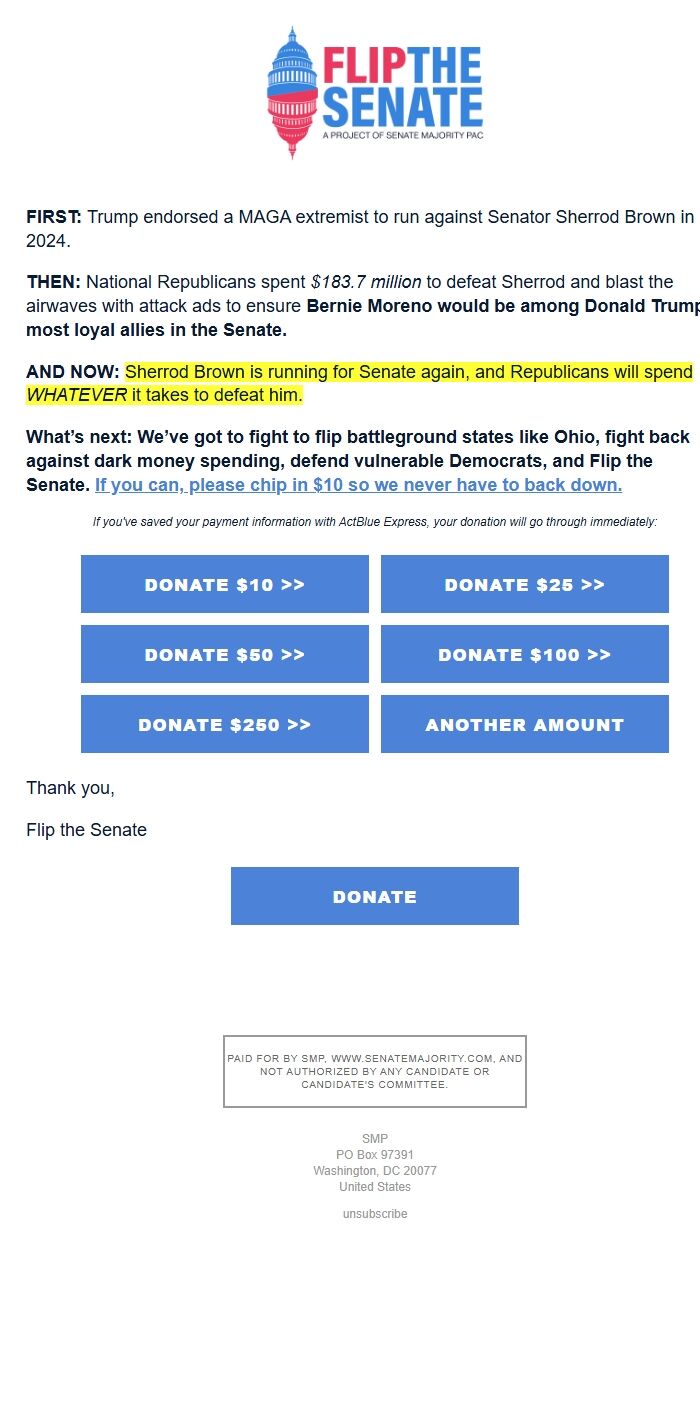This screenshot has width=700, height=1405.
Task: Choose the ANOTHER AMOUNT option
Action: [x=524, y=724]
